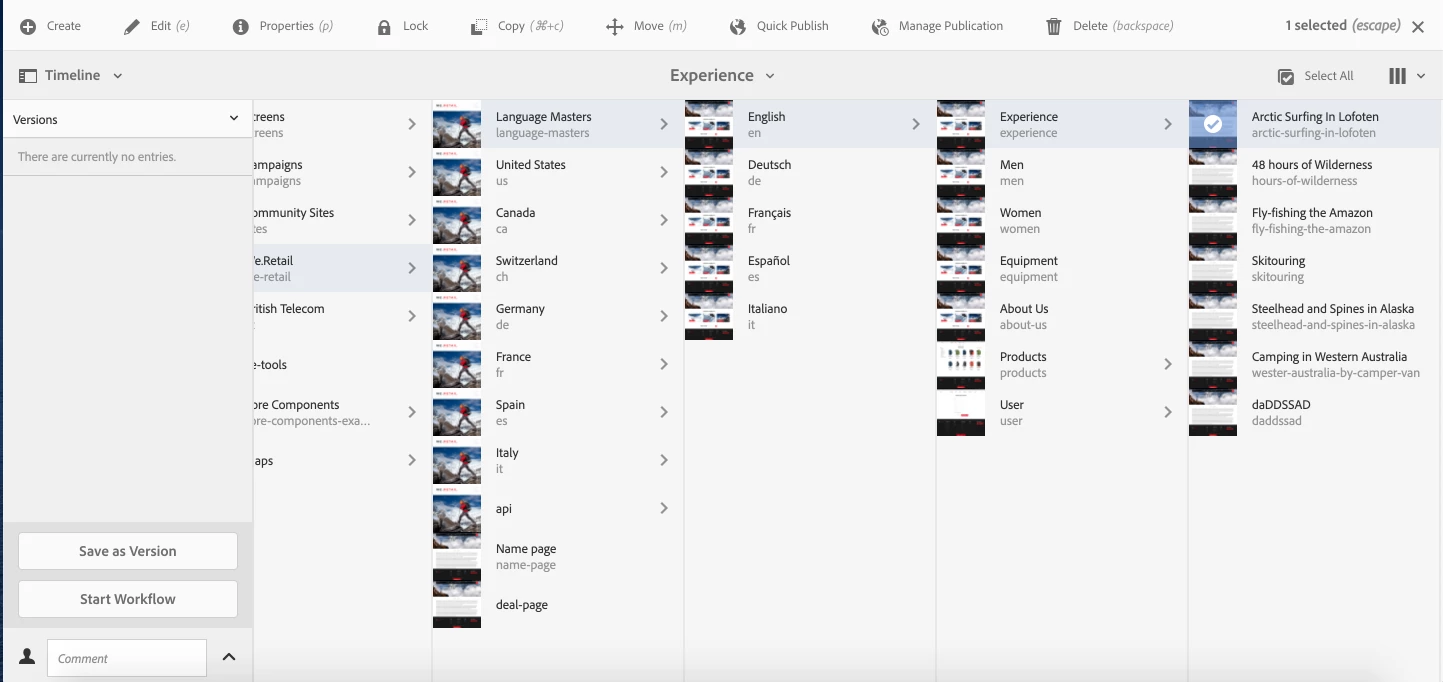Expand Language Masters chevron
The width and height of the screenshot is (1443, 682).
664,124
